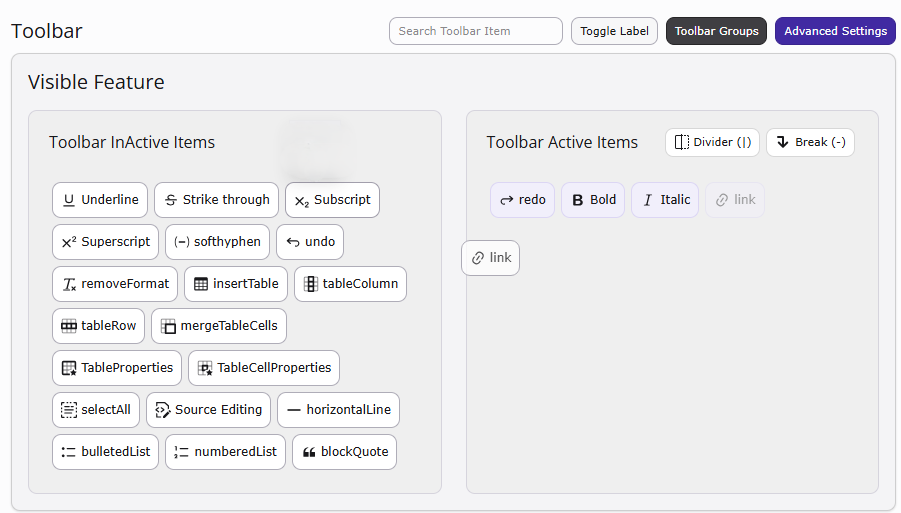Image resolution: width=901 pixels, height=513 pixels.
Task: Select the redo active item
Action: (522, 200)
